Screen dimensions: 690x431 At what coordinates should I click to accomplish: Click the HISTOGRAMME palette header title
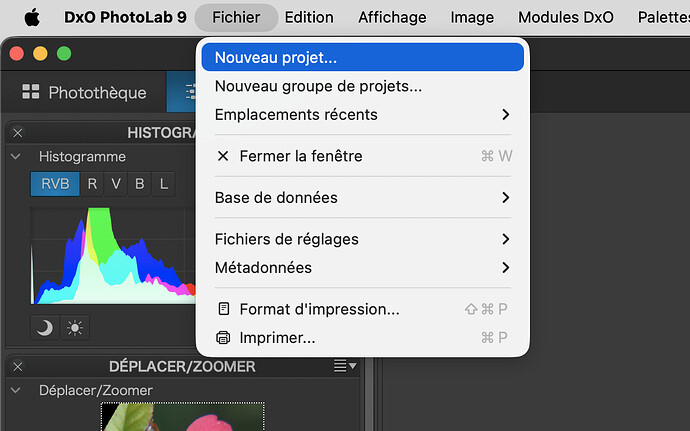click(x=161, y=133)
